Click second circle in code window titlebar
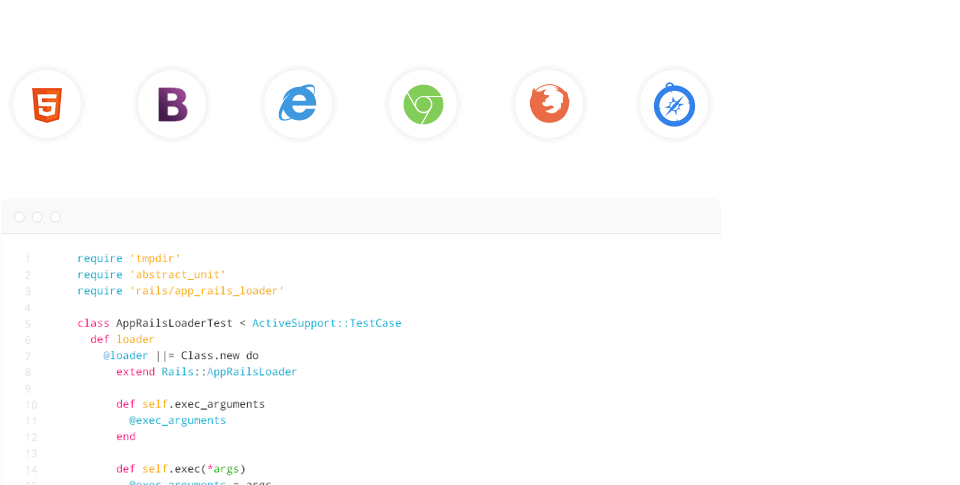This screenshot has height=485, width=960. pyautogui.click(x=37, y=217)
